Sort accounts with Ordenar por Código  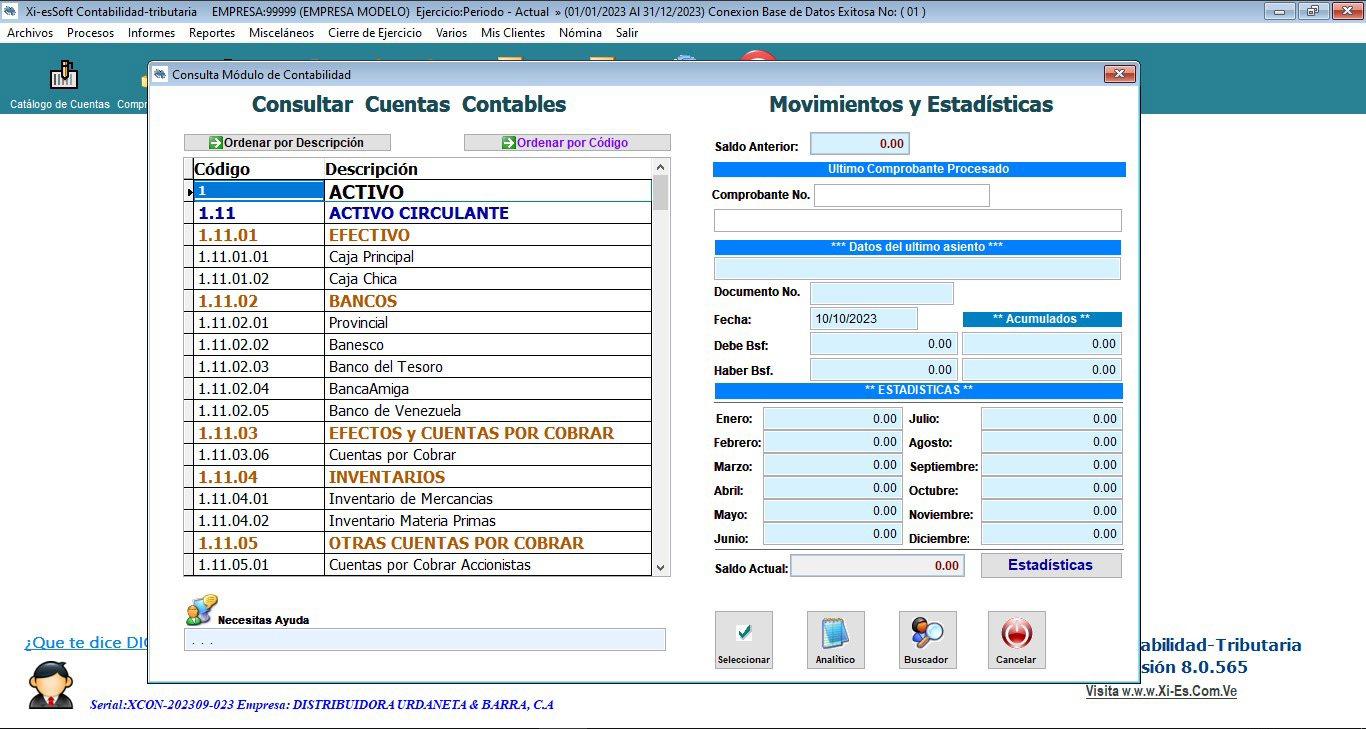(x=567, y=143)
